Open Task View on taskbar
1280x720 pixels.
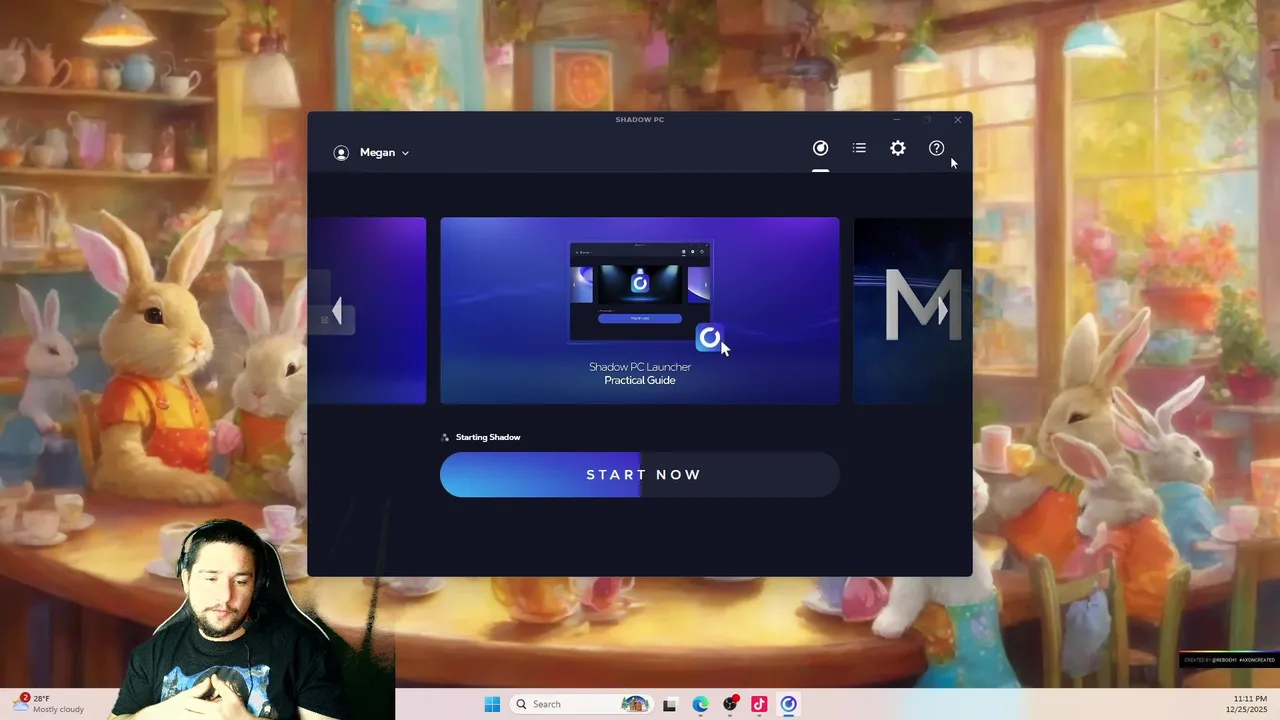click(x=670, y=704)
